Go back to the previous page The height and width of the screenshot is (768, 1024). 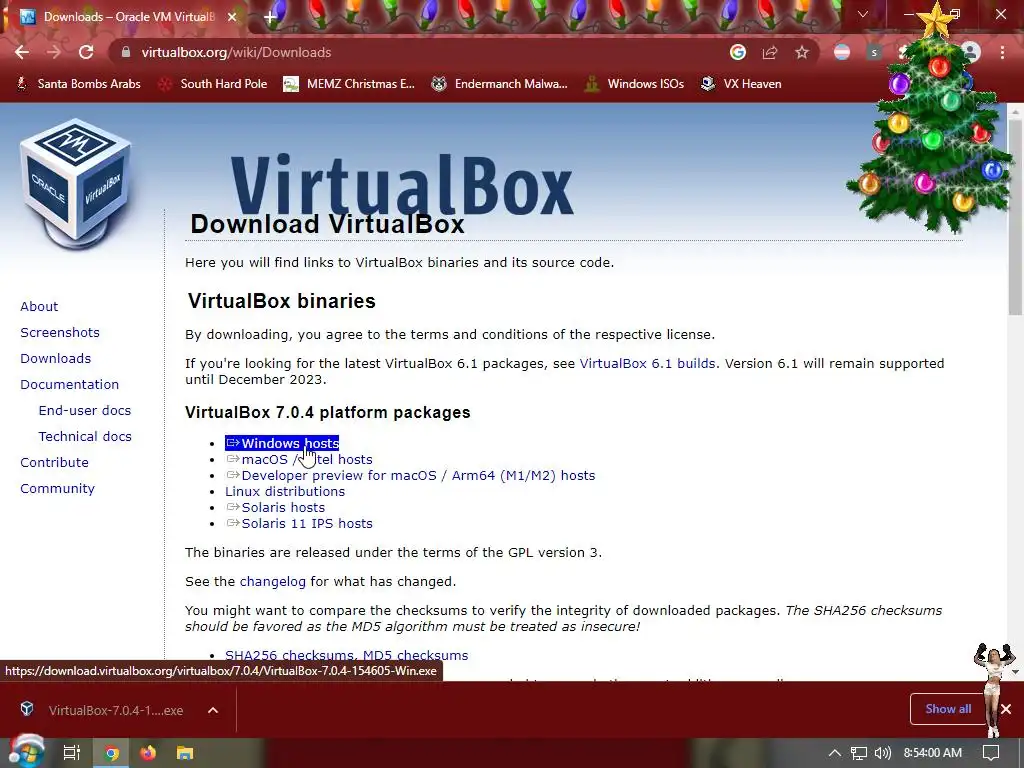click(x=22, y=52)
